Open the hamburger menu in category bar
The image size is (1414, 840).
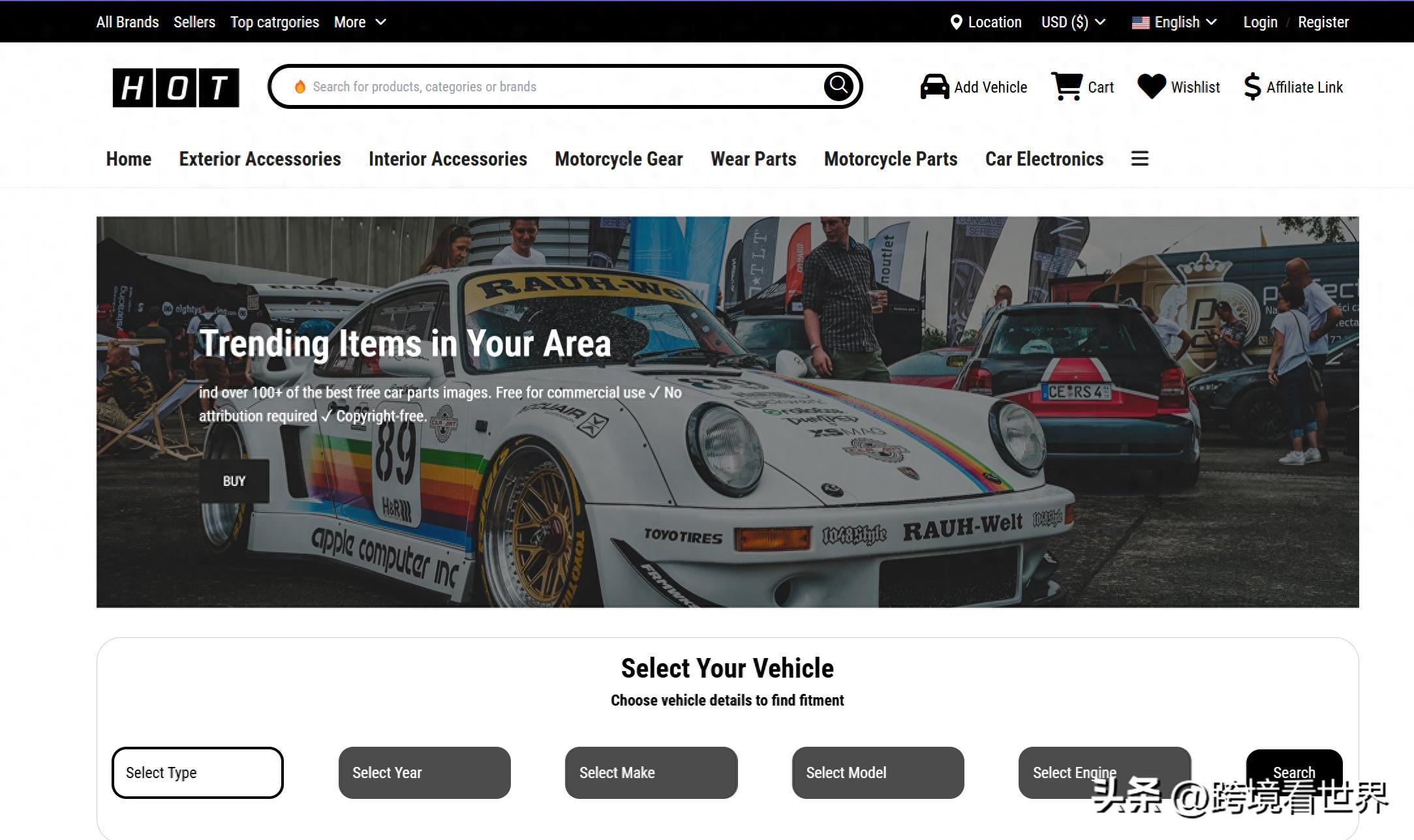click(1139, 158)
